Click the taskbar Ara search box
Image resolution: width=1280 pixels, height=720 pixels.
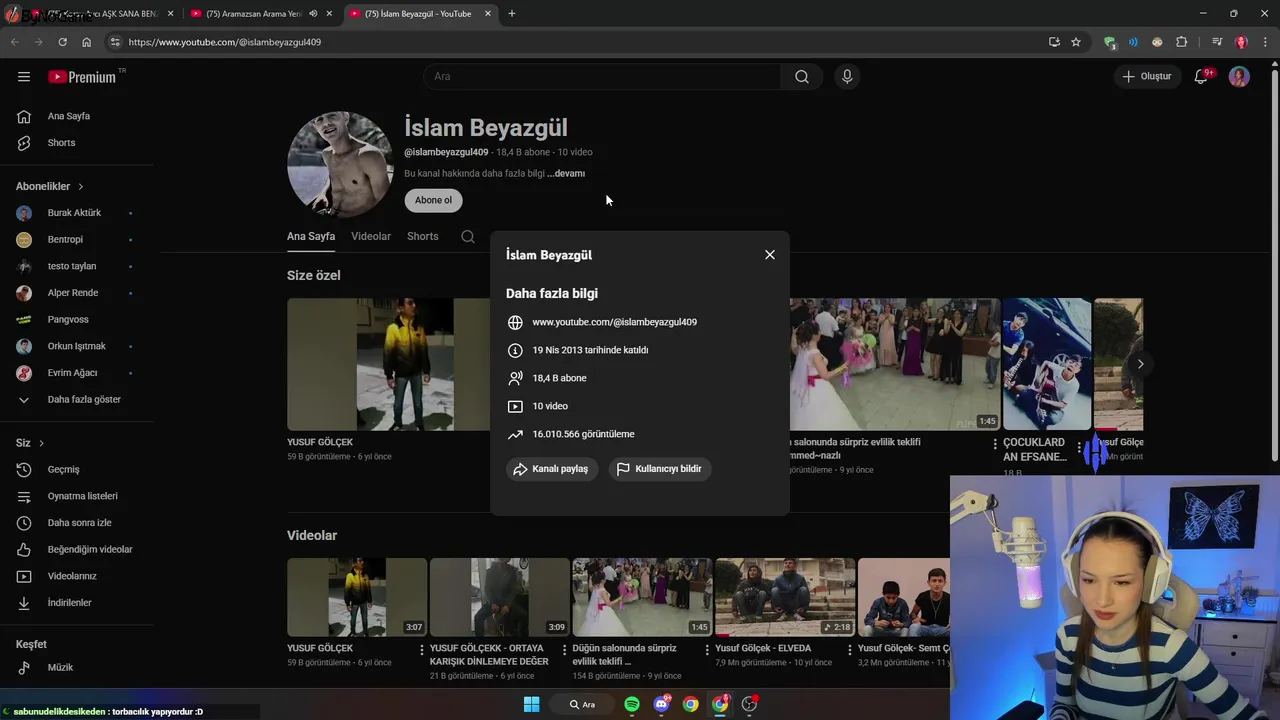coord(582,704)
